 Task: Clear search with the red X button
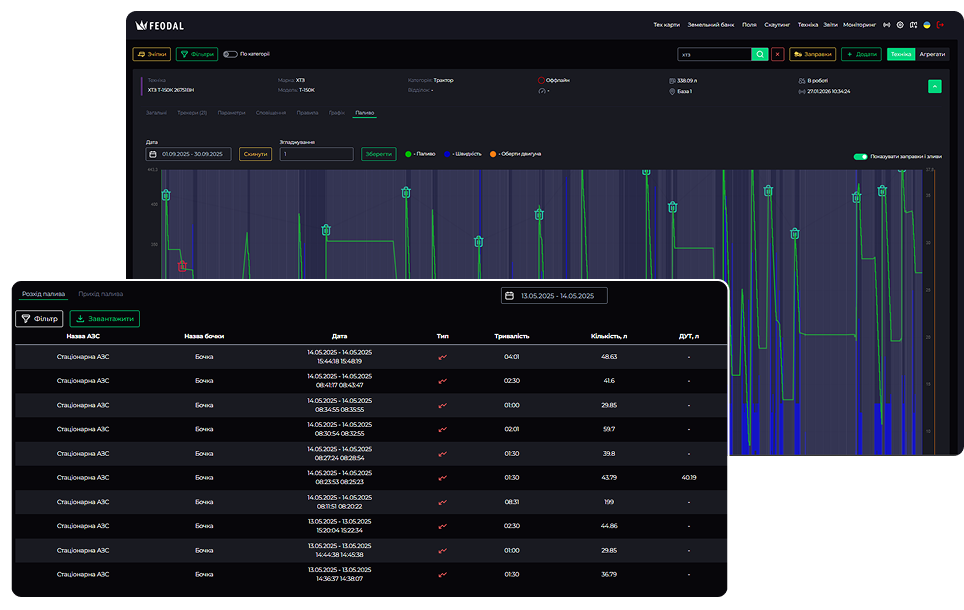point(778,54)
